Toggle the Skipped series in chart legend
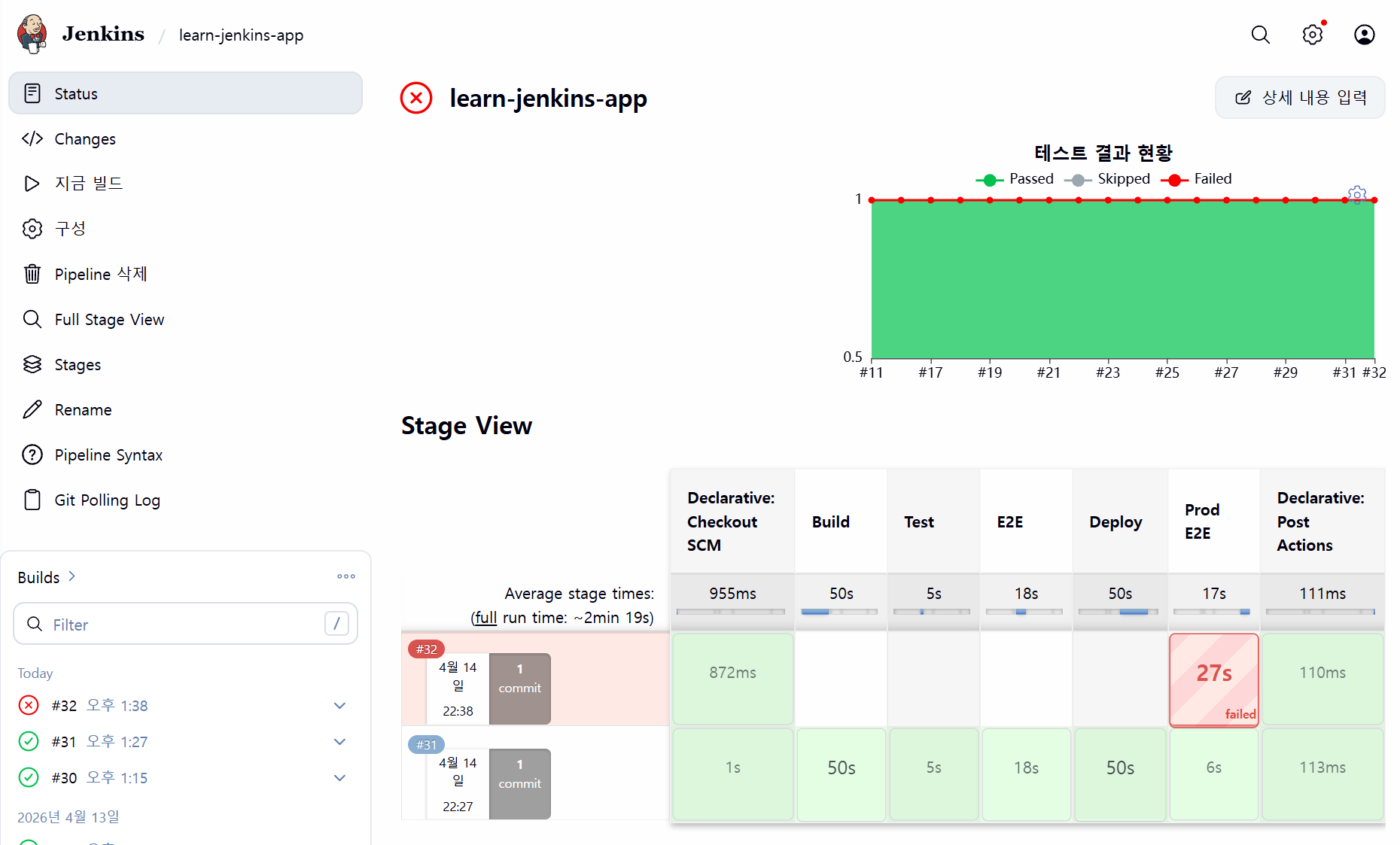 1107,179
